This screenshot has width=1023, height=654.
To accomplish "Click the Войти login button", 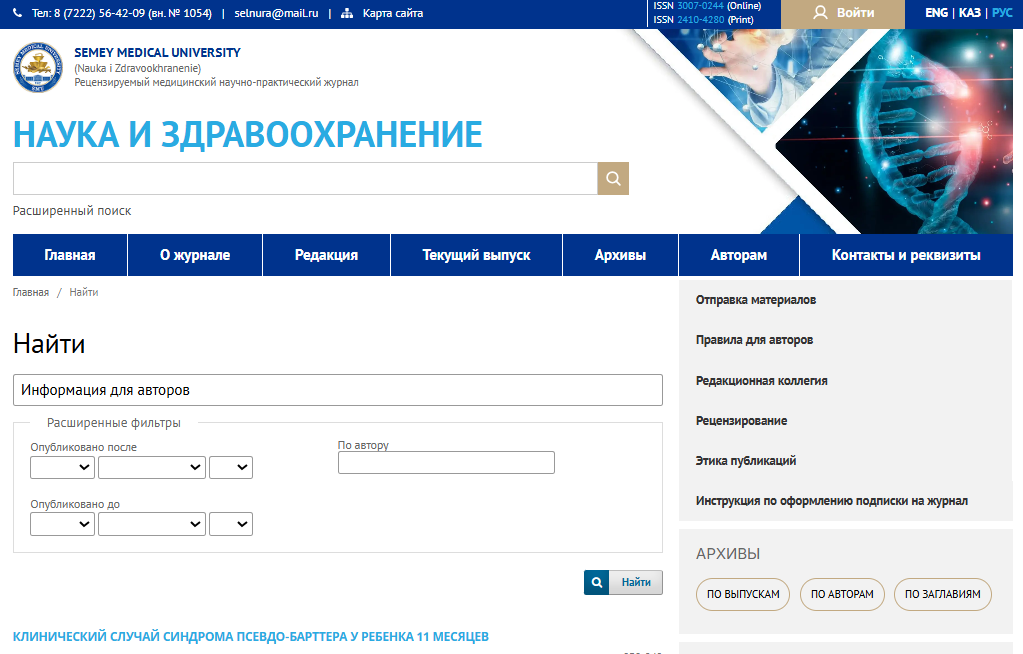I will (x=843, y=14).
